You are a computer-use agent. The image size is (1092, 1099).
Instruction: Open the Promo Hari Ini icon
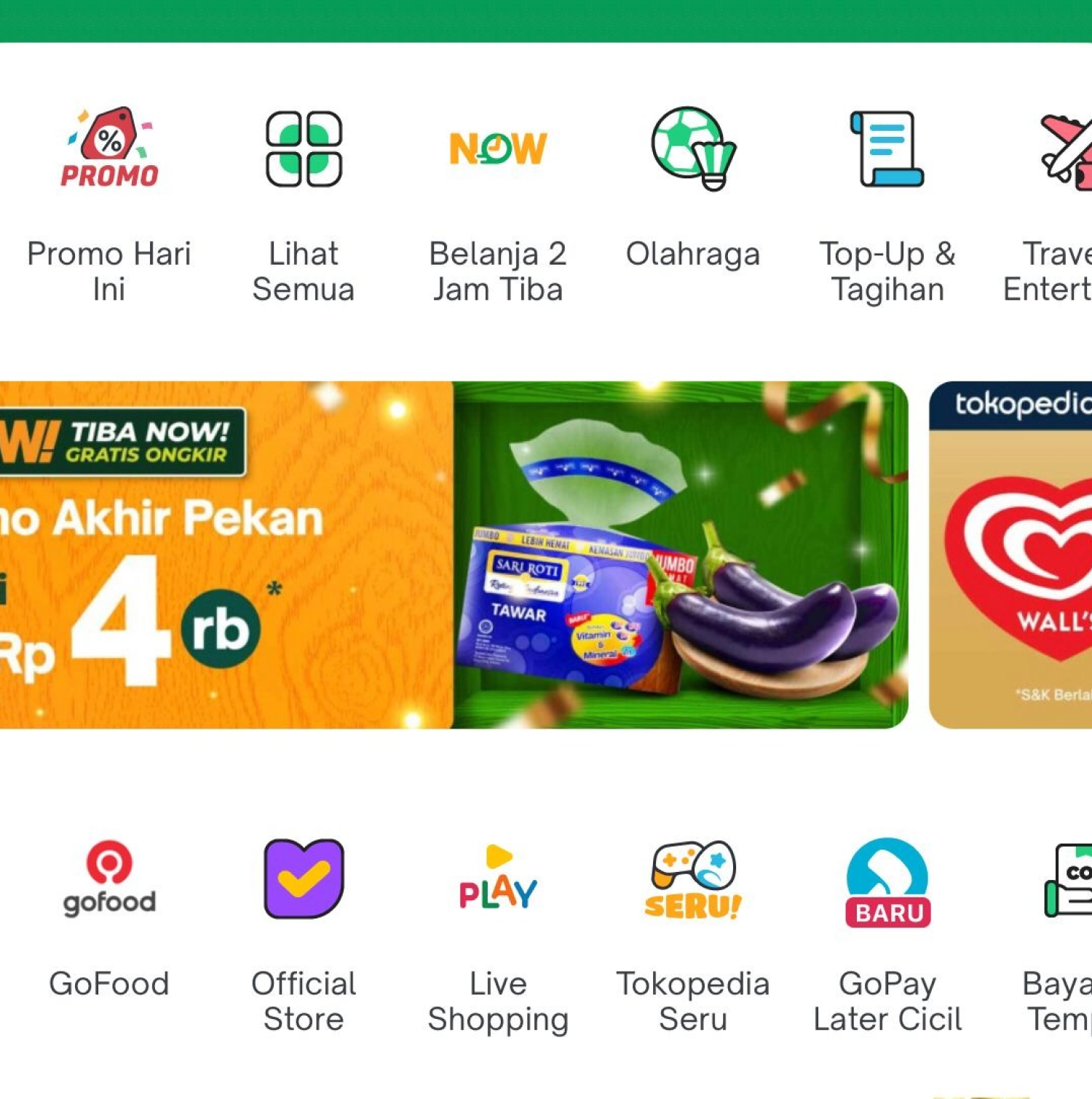pos(109,148)
